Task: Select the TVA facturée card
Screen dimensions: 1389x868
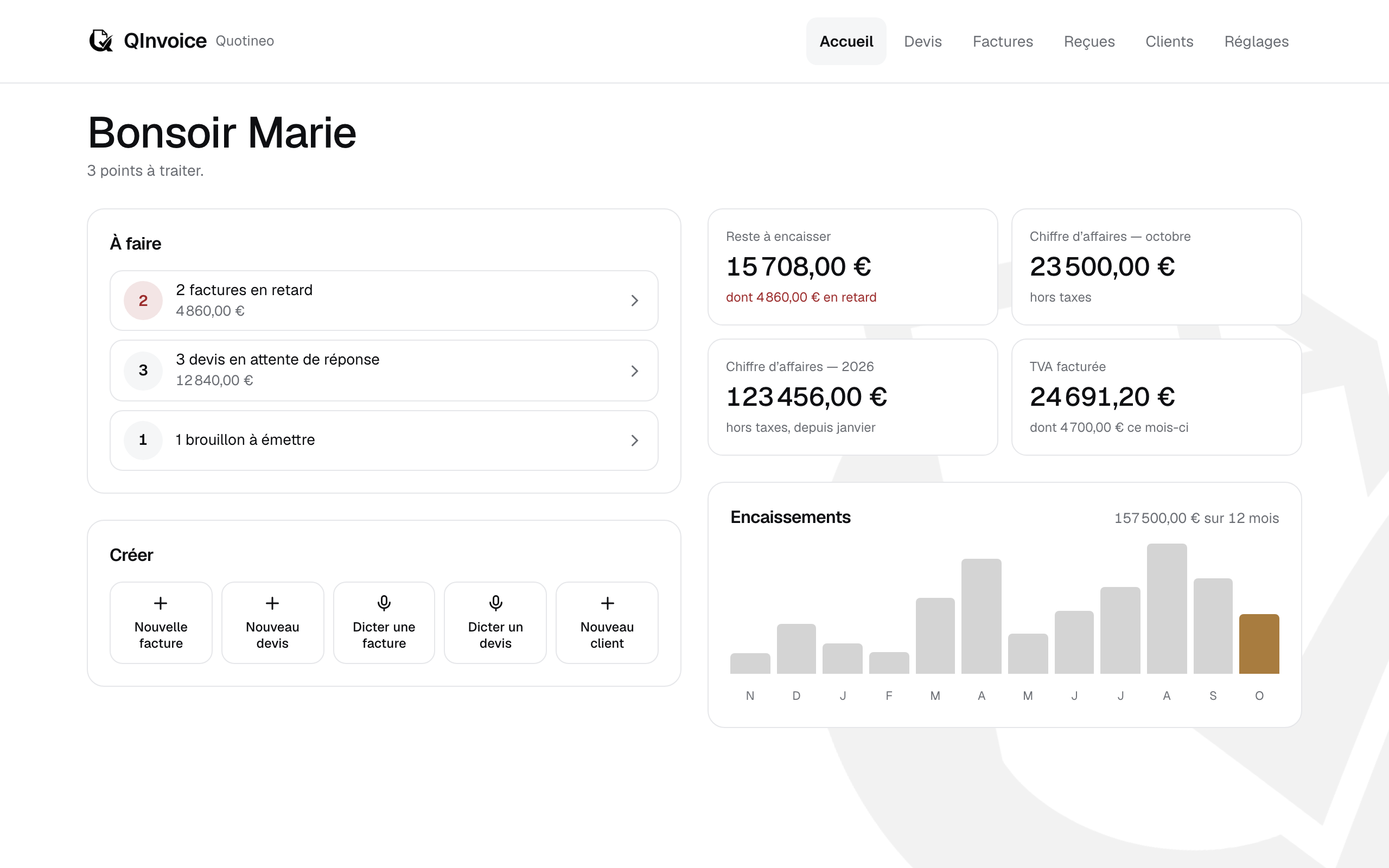Action: pos(1156,397)
